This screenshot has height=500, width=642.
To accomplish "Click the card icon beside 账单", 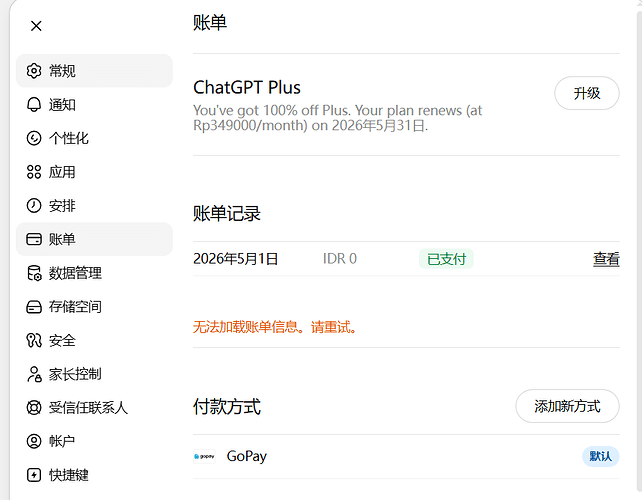I will point(34,239).
